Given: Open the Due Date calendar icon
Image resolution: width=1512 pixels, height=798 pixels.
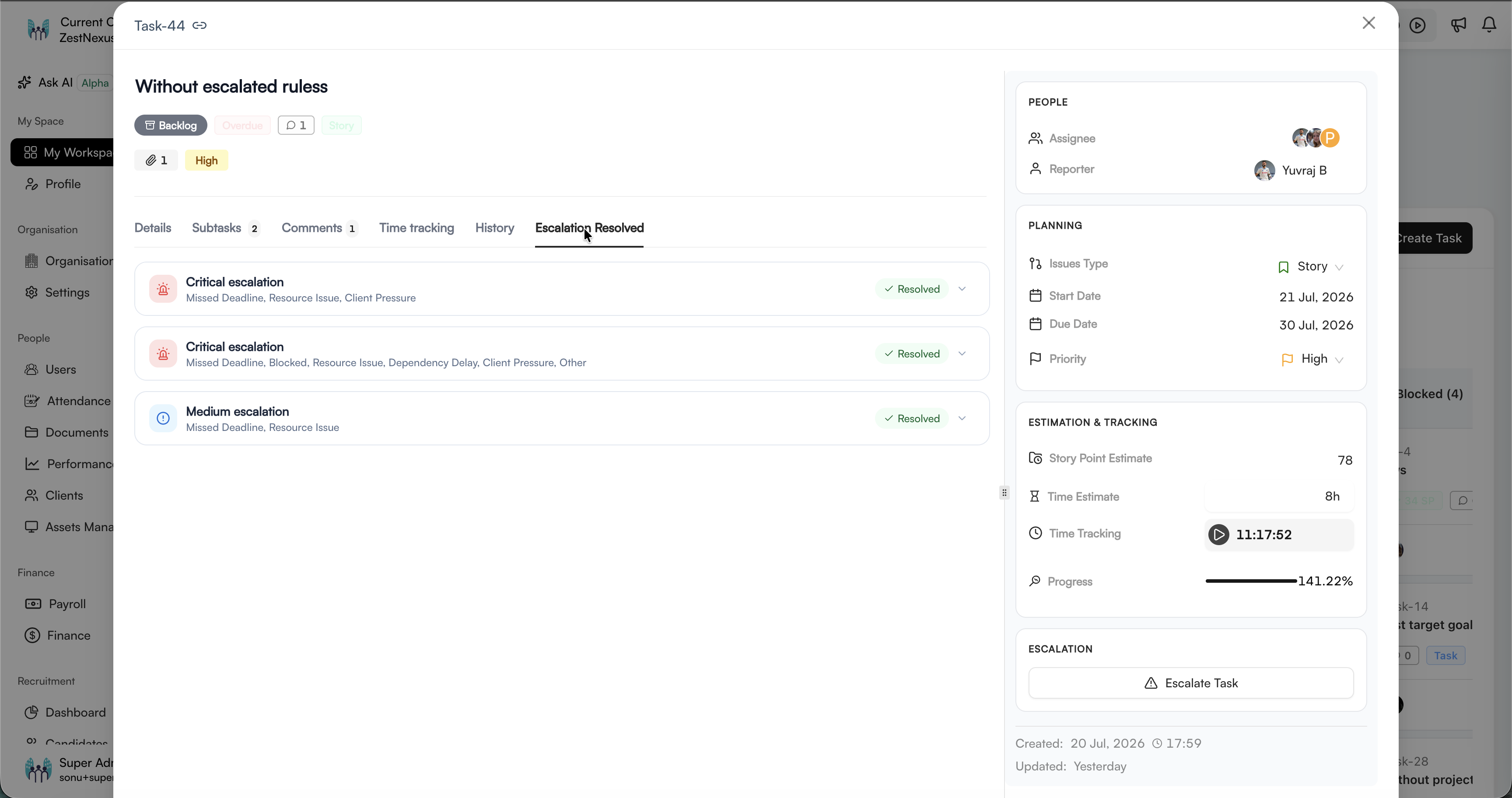Looking at the screenshot, I should 1036,324.
